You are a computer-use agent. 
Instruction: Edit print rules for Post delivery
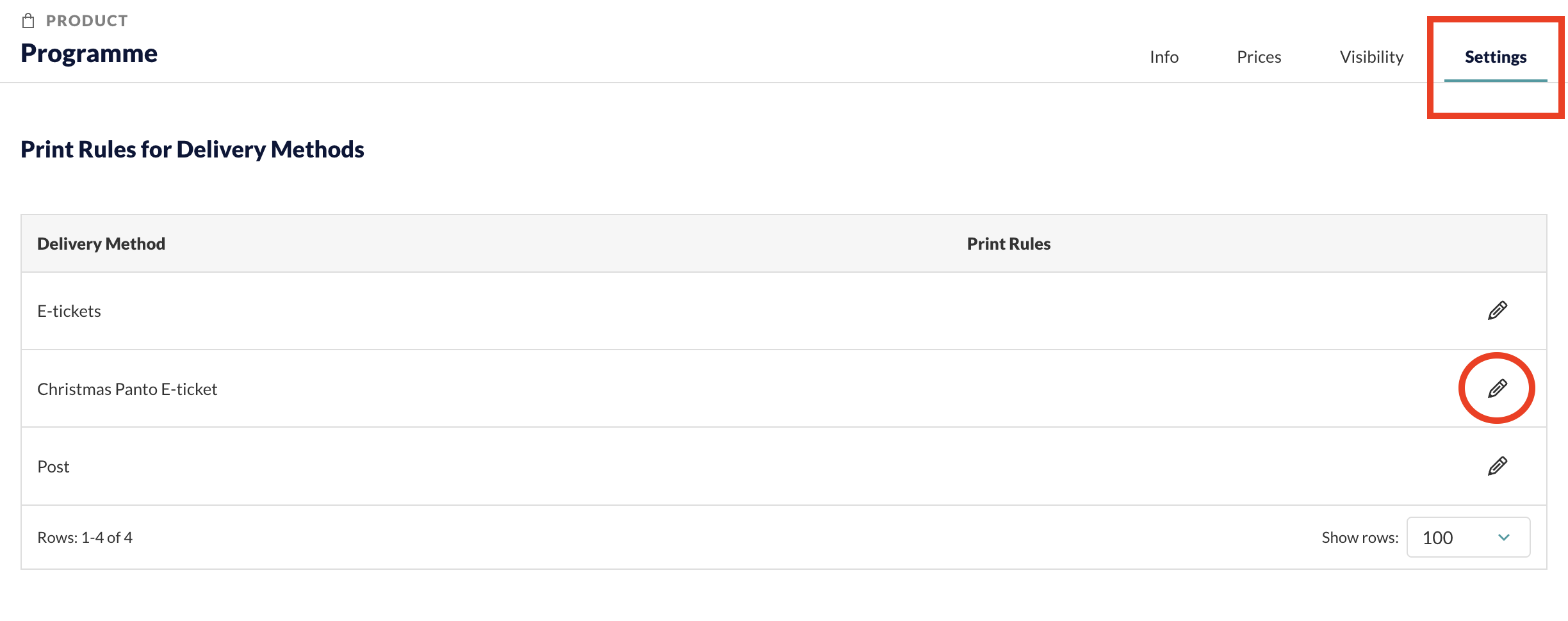tap(1497, 466)
